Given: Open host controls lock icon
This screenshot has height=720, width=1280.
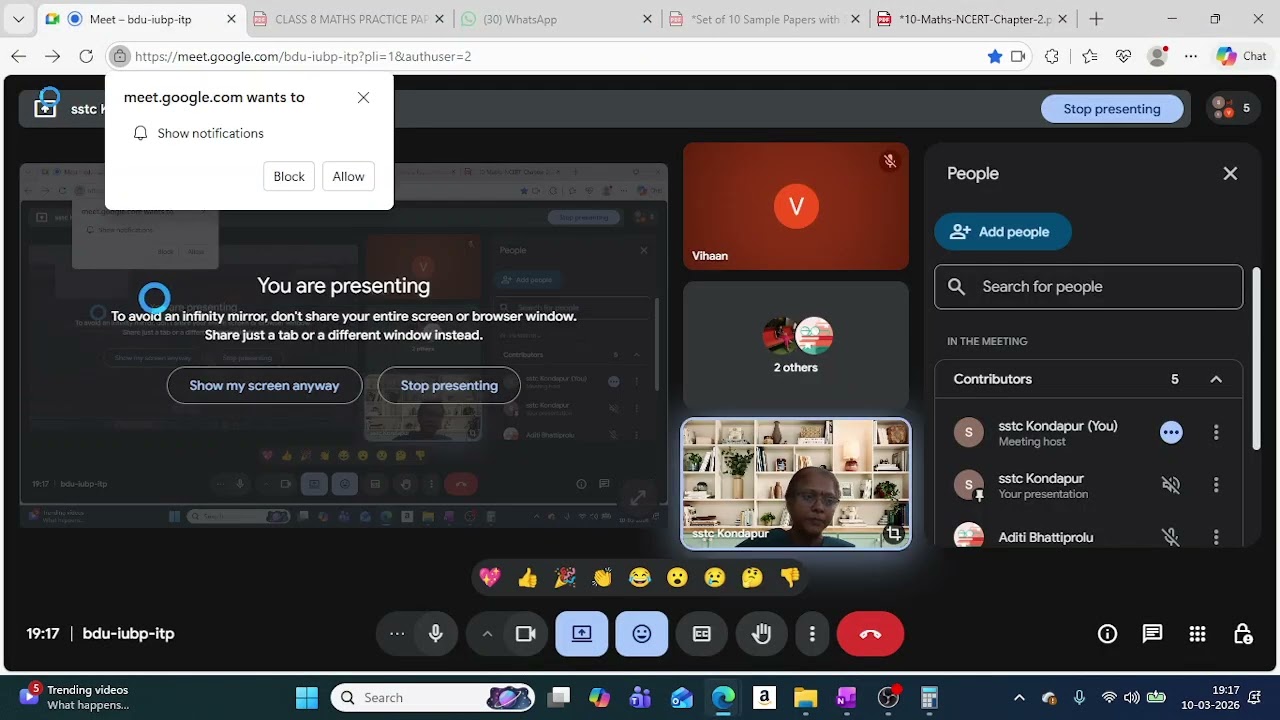Looking at the screenshot, I should [x=1243, y=634].
